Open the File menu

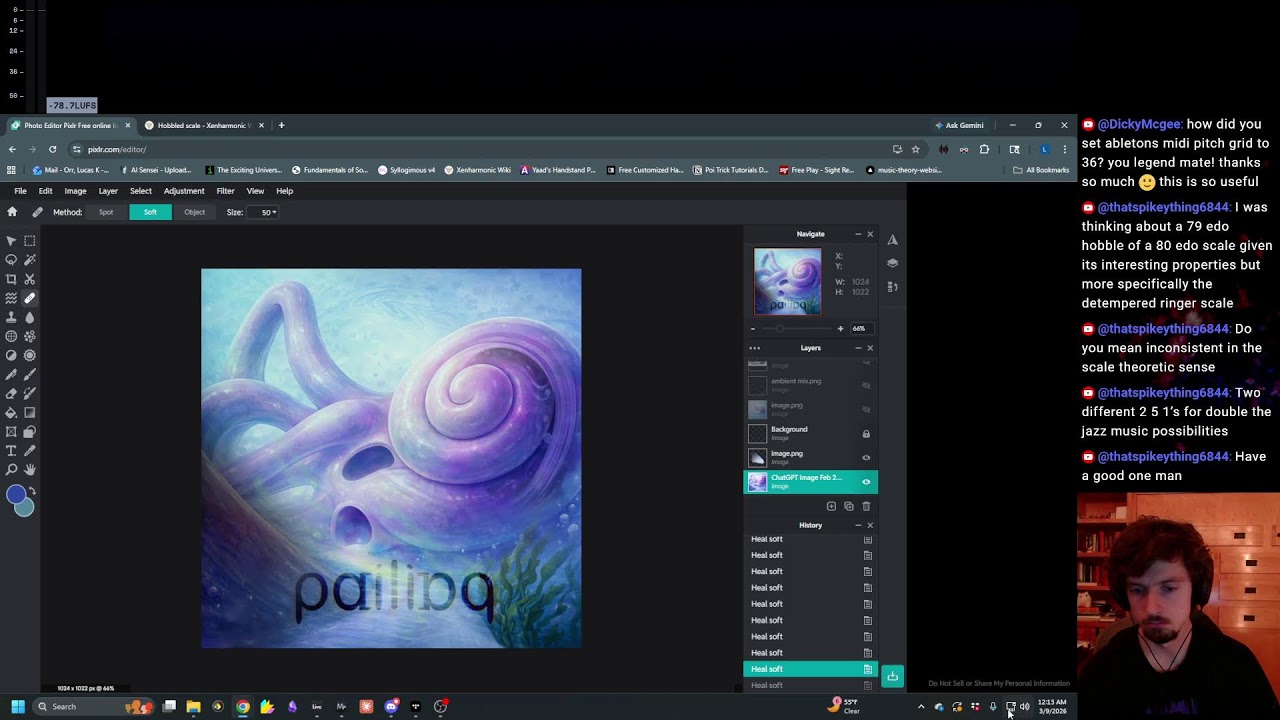click(20, 191)
